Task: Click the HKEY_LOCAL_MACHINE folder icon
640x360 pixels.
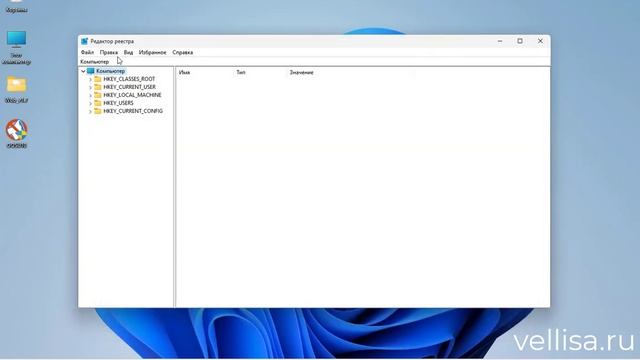Action: click(98, 95)
